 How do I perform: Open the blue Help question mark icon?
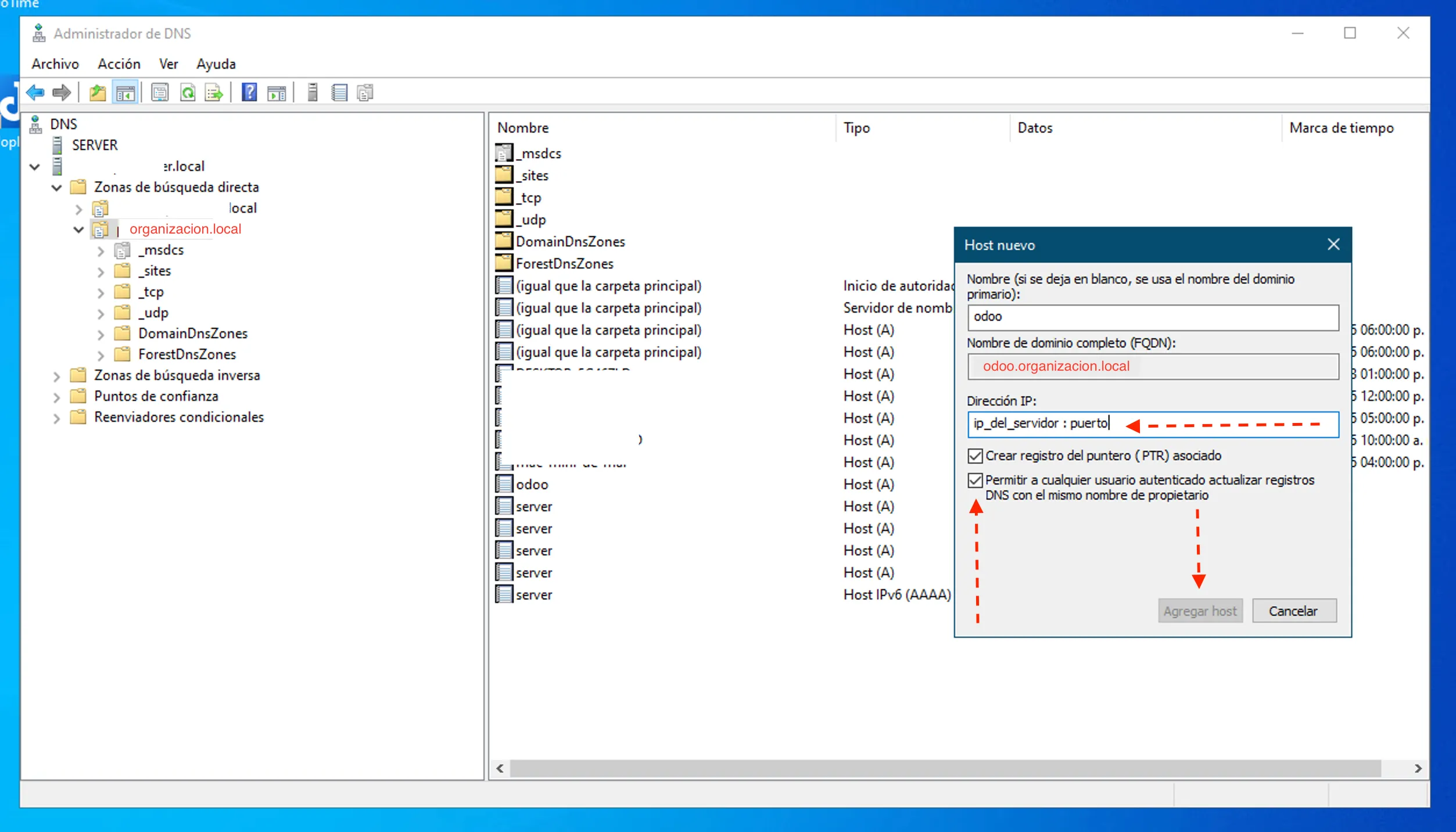coord(249,92)
